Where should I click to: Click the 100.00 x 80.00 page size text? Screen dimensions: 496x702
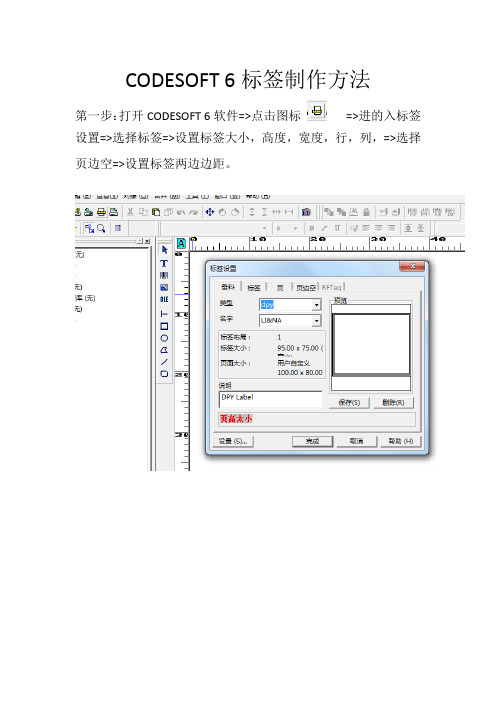point(299,372)
